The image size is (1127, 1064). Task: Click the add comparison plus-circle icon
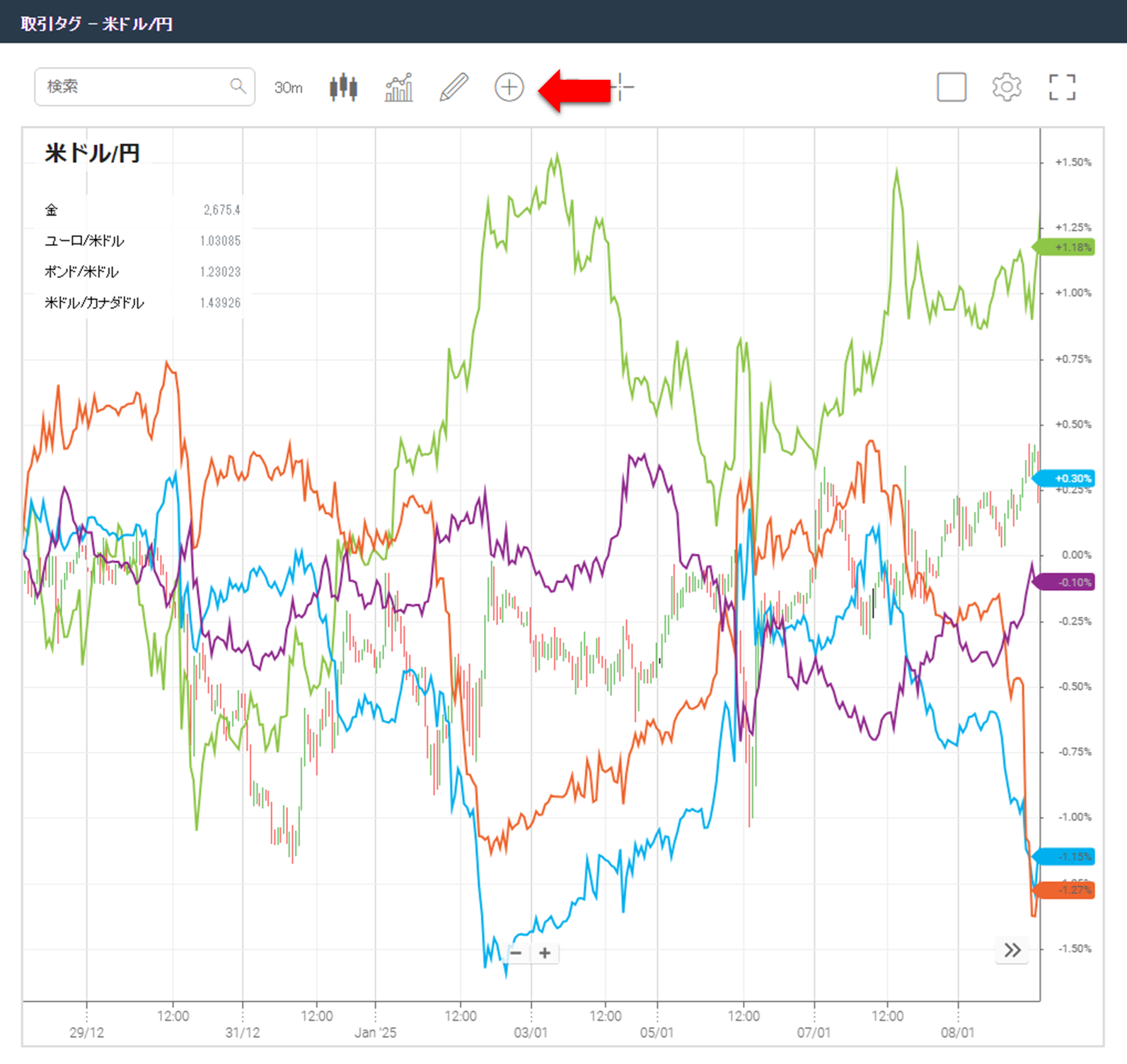click(509, 87)
